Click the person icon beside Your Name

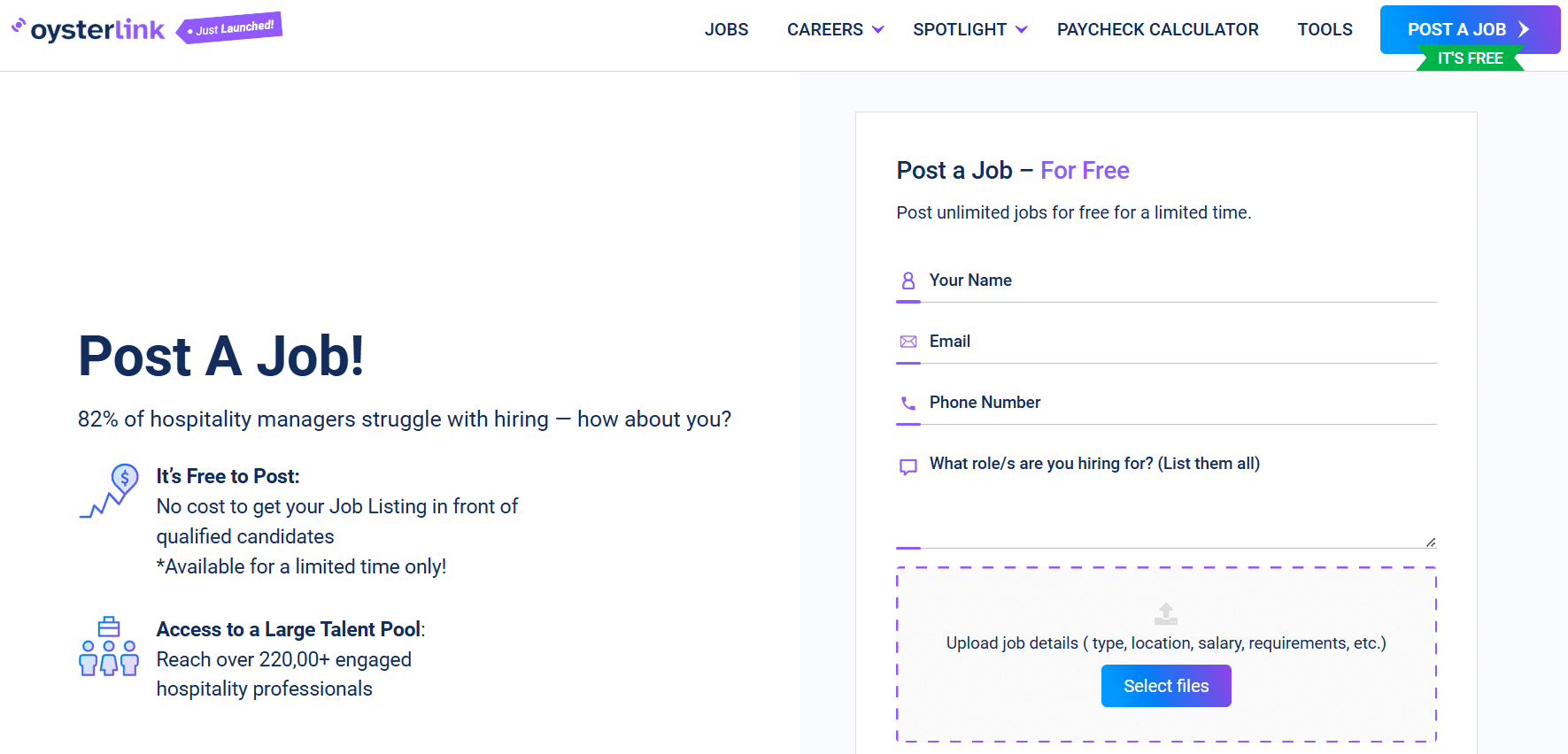tap(908, 281)
